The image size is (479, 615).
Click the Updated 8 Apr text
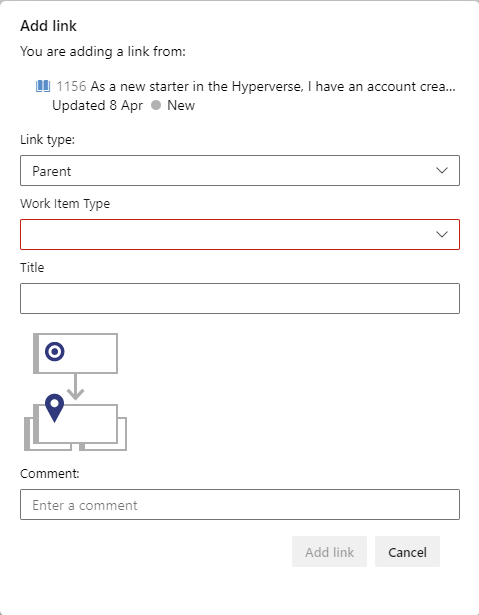coord(97,106)
